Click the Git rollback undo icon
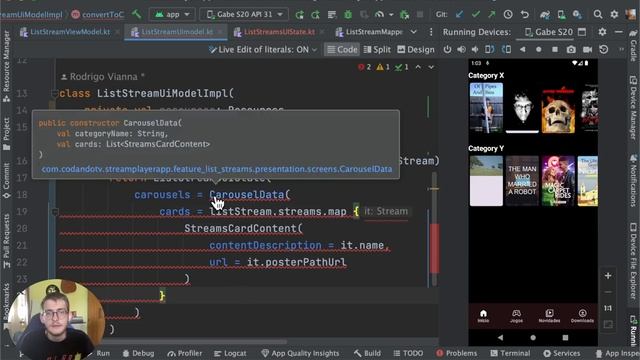 tap(524, 15)
